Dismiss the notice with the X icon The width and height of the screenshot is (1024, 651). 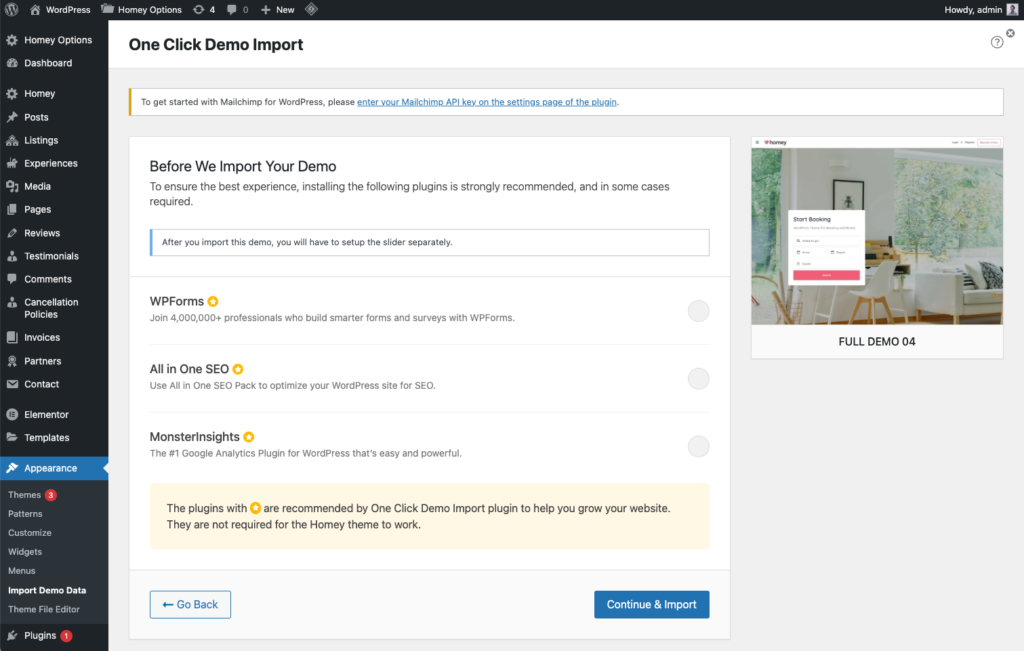[x=1010, y=33]
